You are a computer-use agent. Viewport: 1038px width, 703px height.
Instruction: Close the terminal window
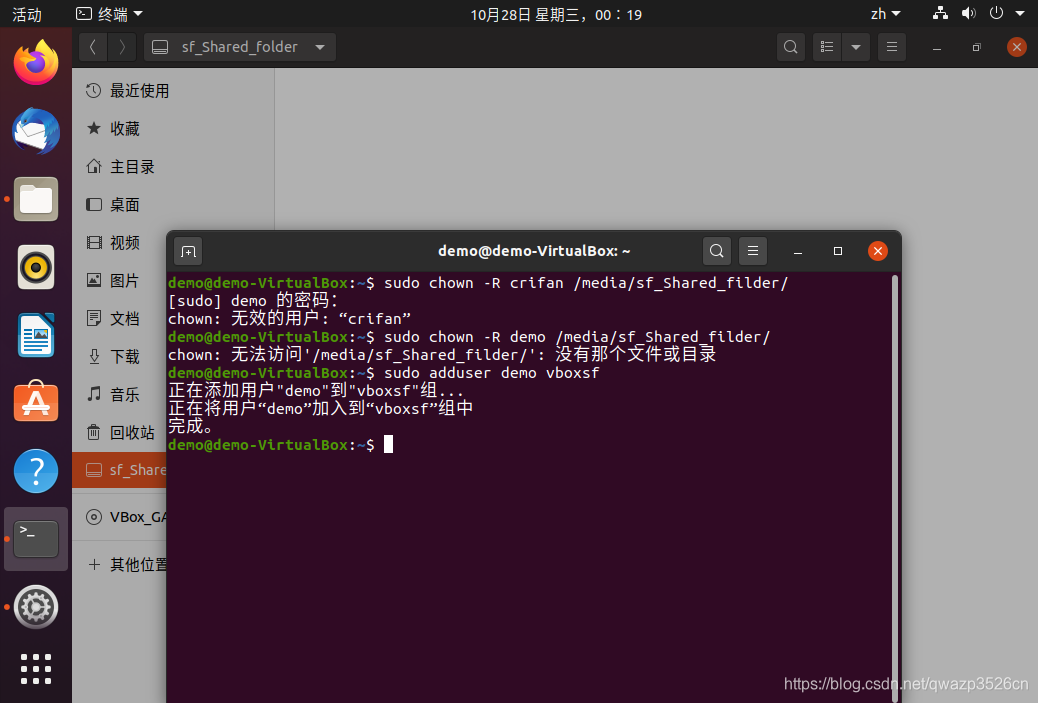click(878, 251)
